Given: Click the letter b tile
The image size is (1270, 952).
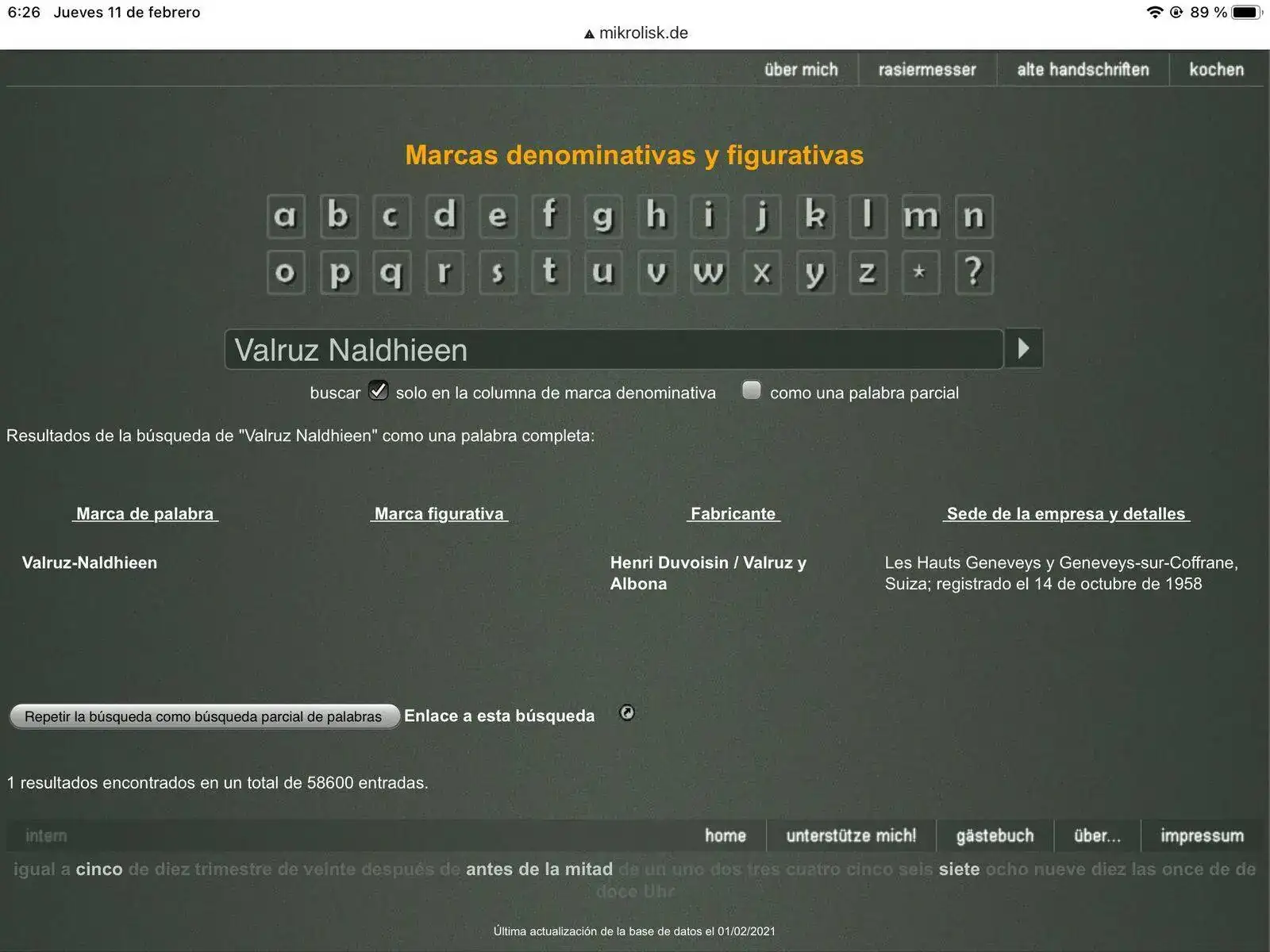Looking at the screenshot, I should 338,216.
